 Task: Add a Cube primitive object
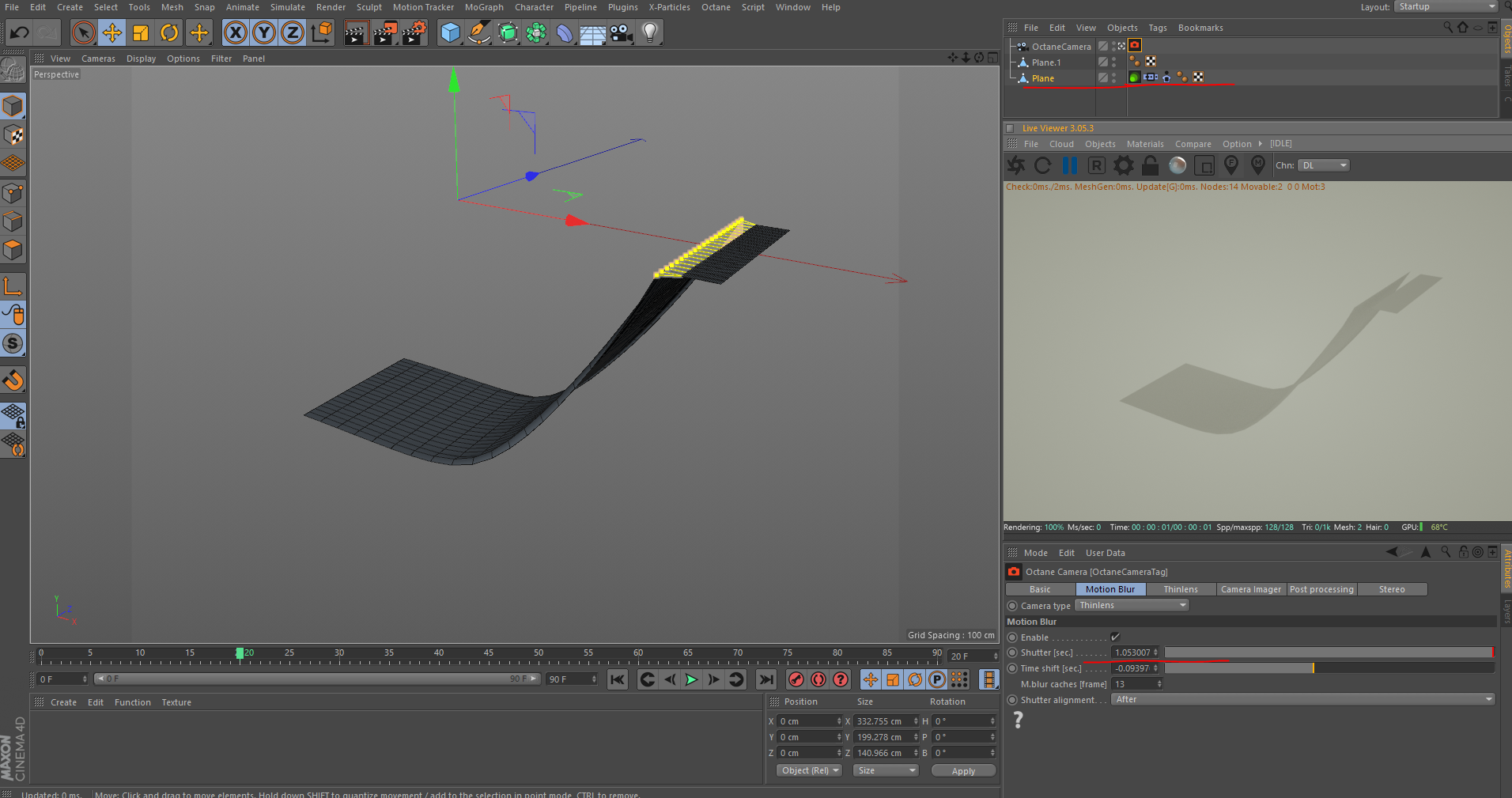point(450,32)
